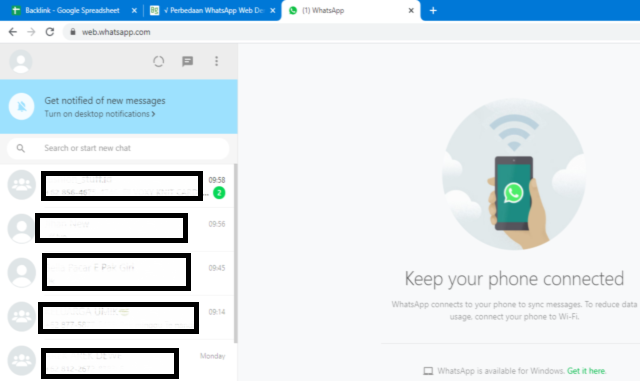
Task: Open the Status circle icon
Action: pos(158,62)
